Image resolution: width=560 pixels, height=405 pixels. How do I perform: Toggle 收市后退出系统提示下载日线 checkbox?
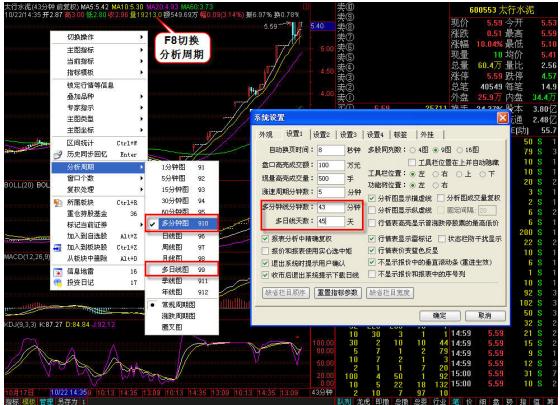[265, 275]
